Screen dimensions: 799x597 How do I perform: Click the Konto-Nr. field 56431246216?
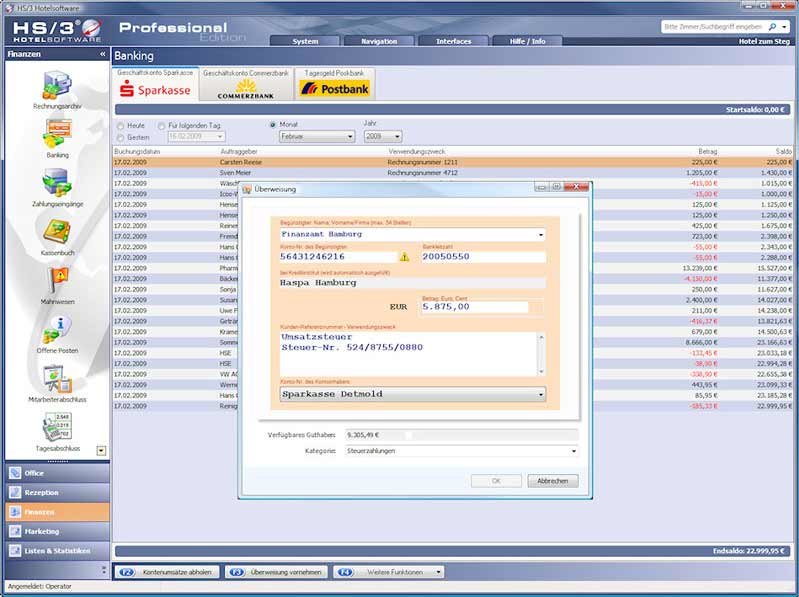click(x=338, y=257)
